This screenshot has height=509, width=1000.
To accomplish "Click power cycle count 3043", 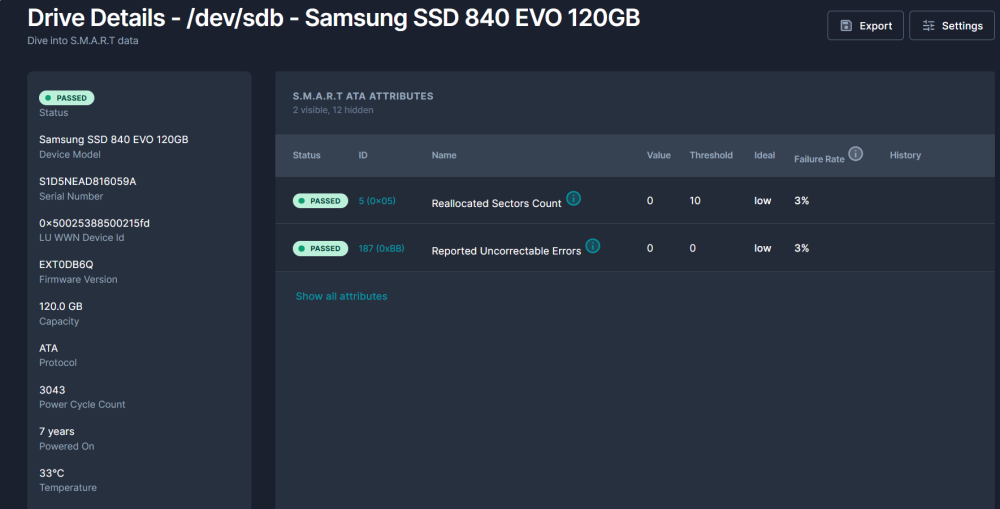I will (52, 390).
